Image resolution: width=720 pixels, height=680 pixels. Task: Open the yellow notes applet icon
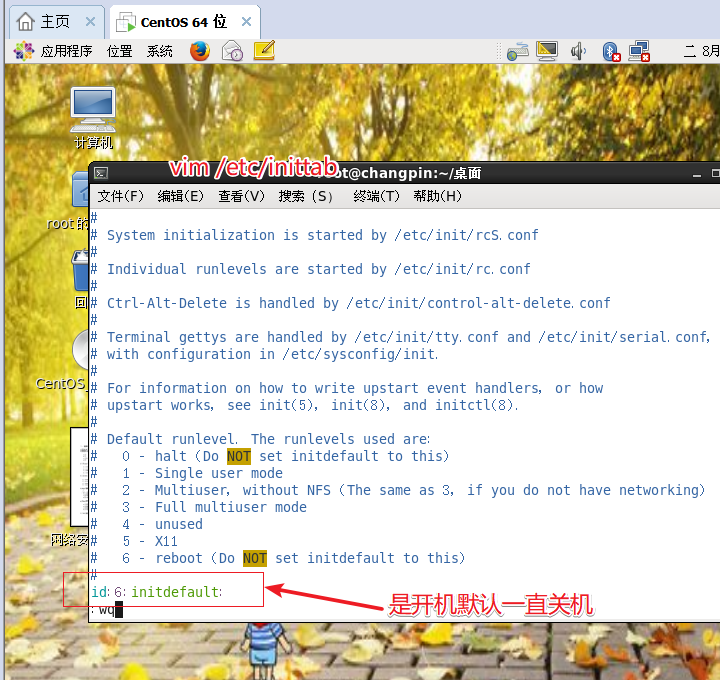[264, 51]
